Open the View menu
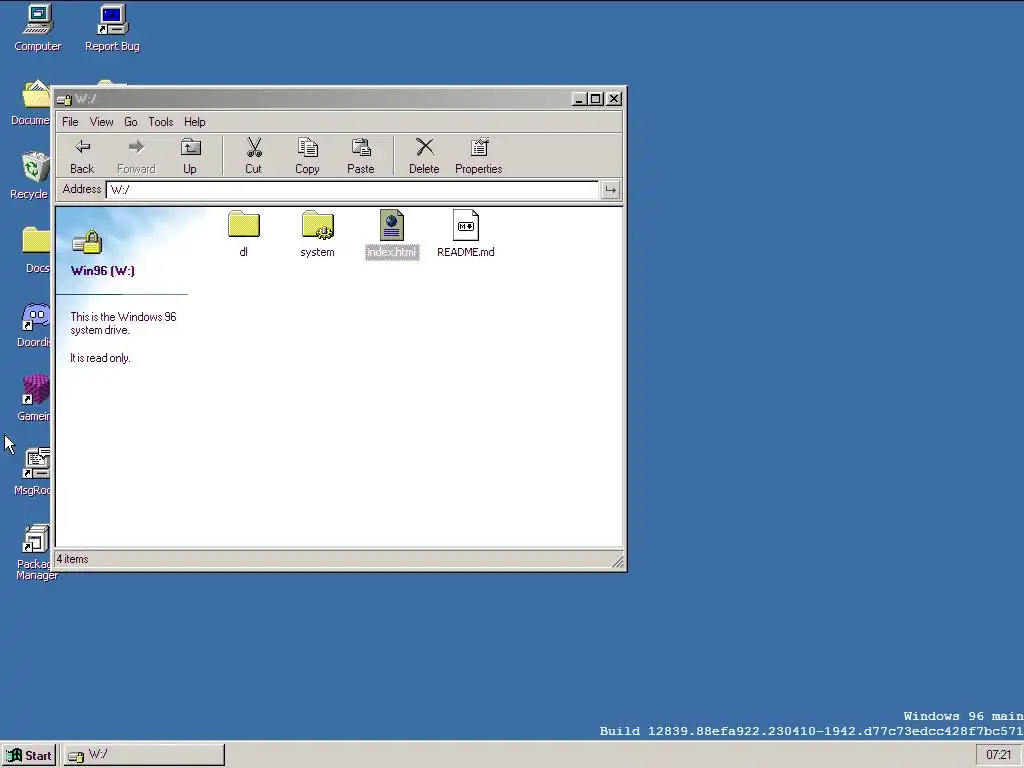The width and height of the screenshot is (1024, 768). (101, 122)
